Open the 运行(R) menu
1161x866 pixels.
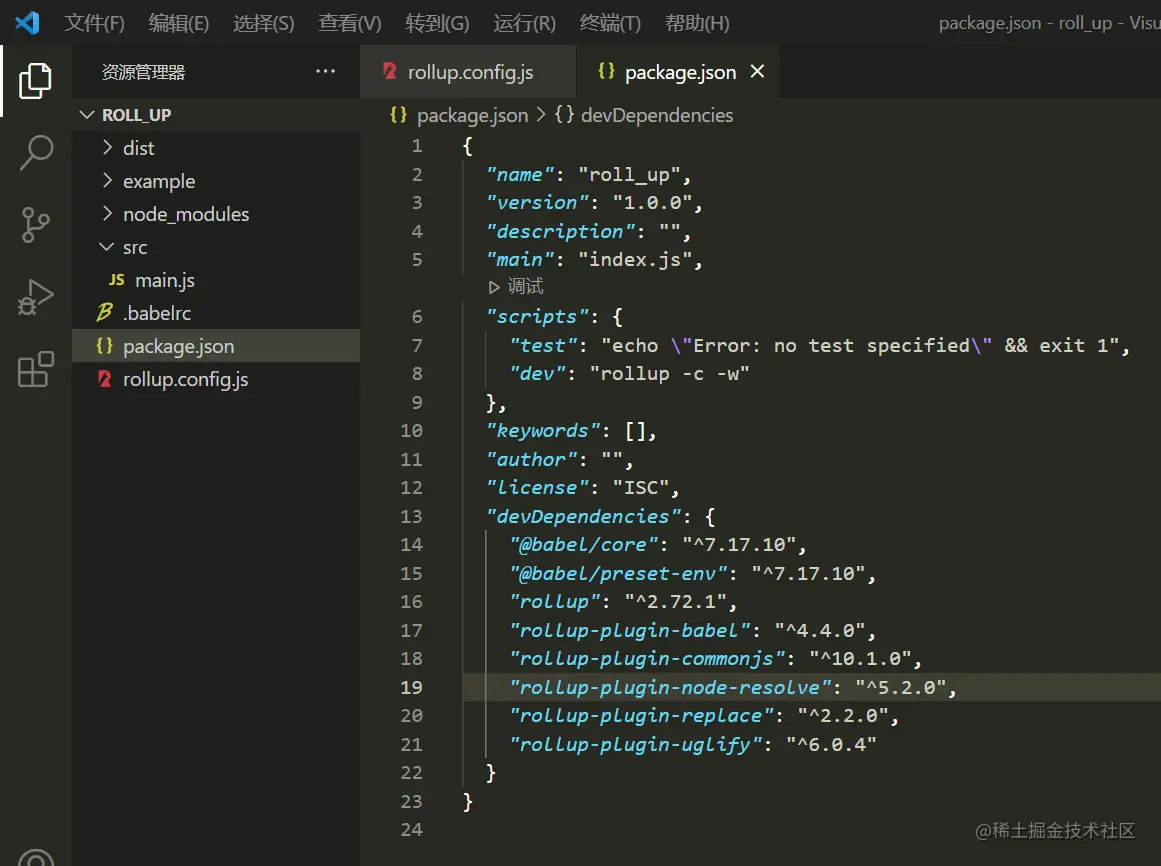click(524, 23)
